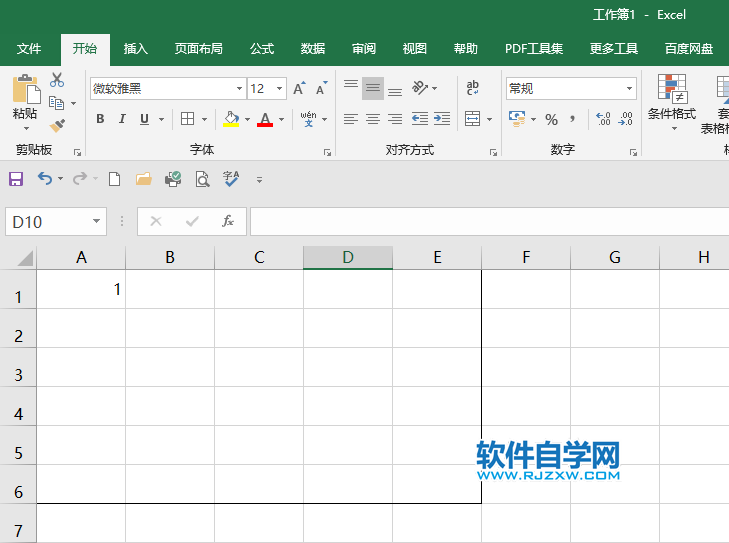Viewport: 729px width, 543px height.
Task: Toggle Italic formatting
Action: (x=122, y=119)
